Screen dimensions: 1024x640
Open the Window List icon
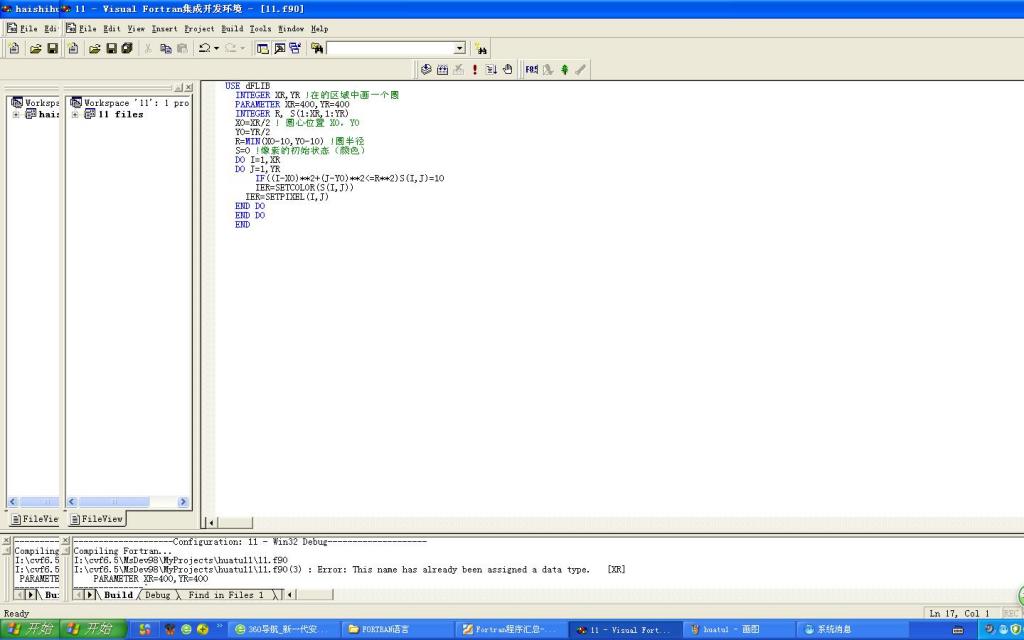(x=295, y=48)
